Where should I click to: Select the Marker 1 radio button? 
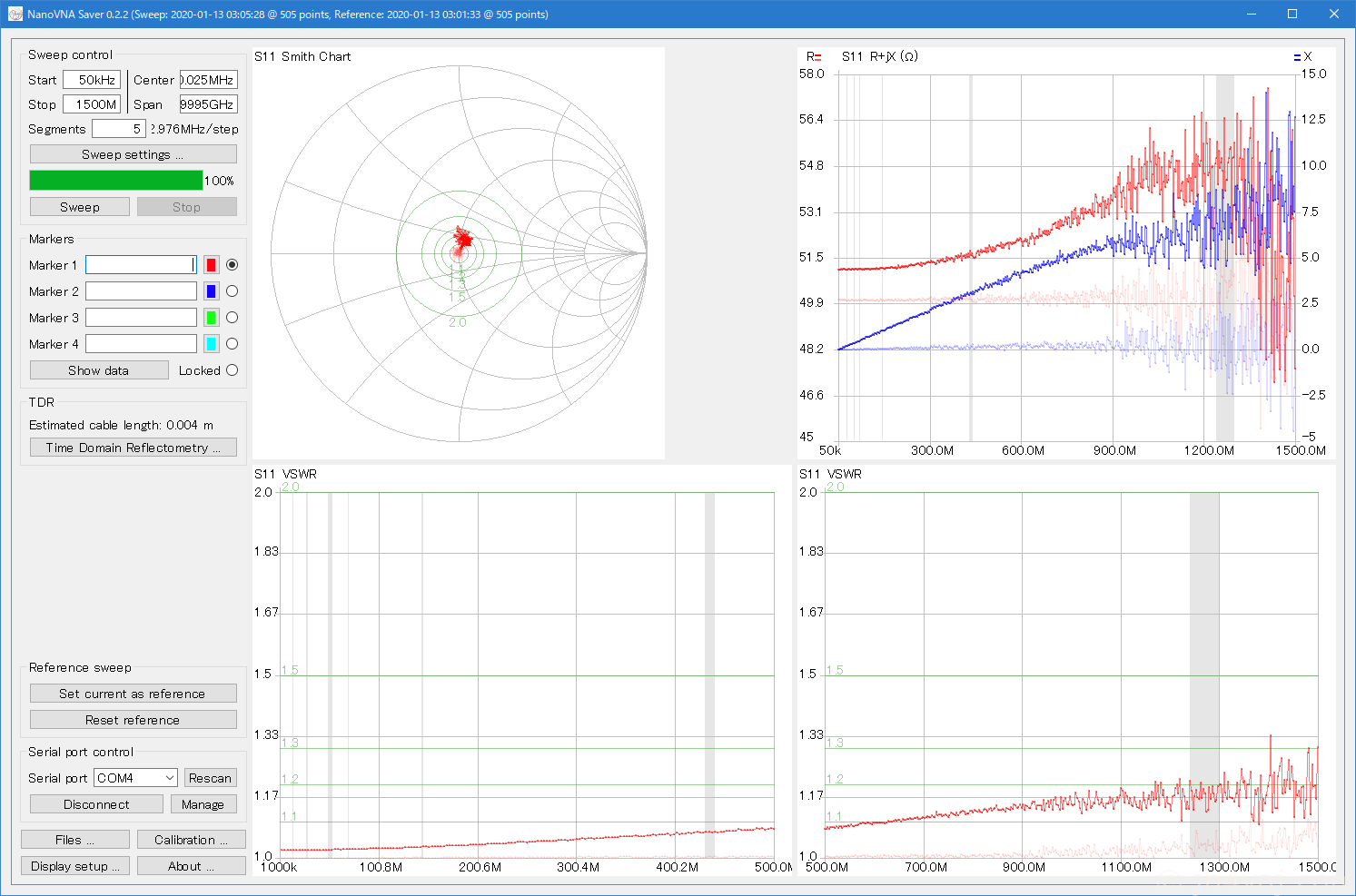[233, 265]
